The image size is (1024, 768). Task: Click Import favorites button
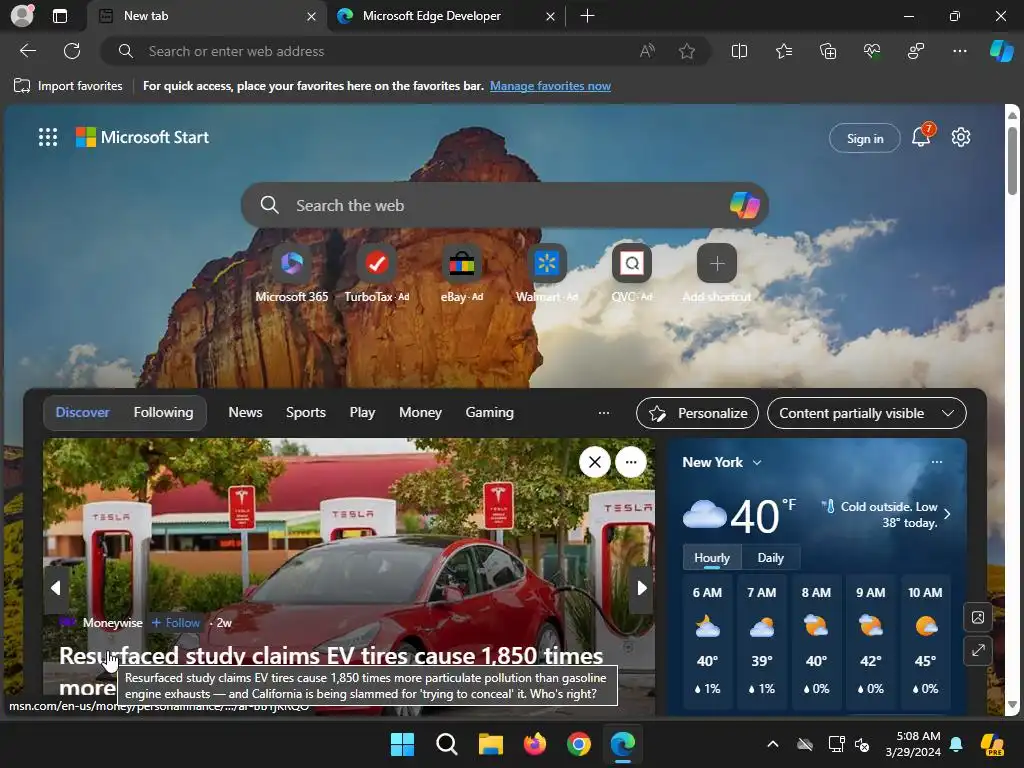[x=69, y=86]
